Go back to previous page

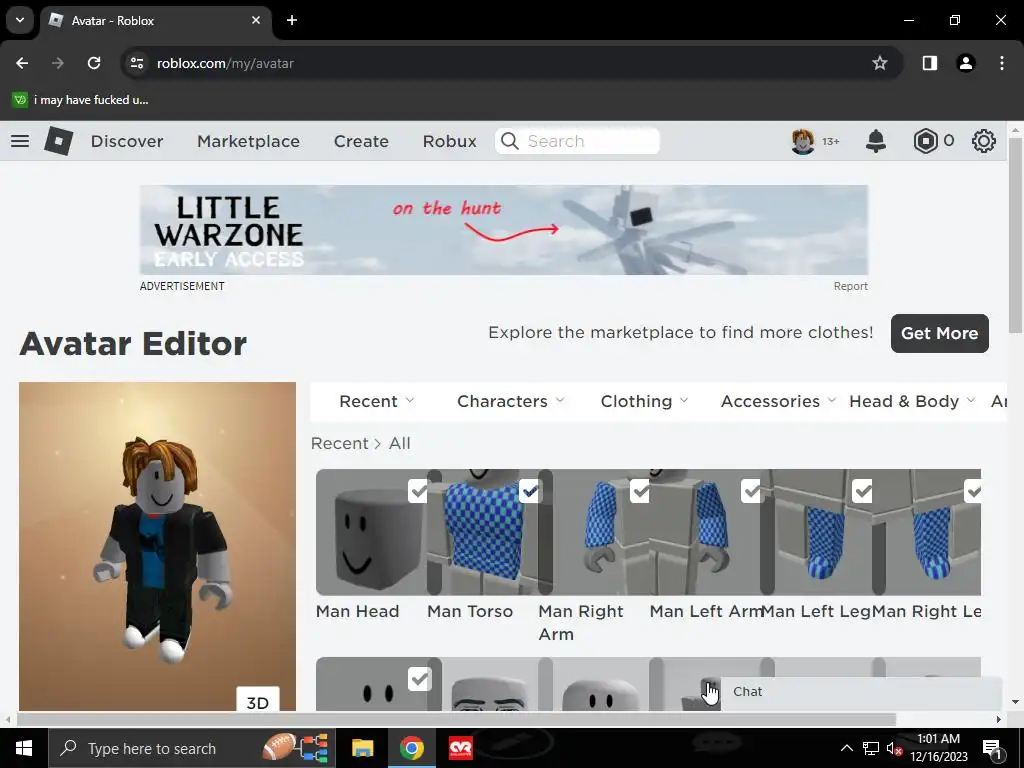pyautogui.click(x=22, y=63)
